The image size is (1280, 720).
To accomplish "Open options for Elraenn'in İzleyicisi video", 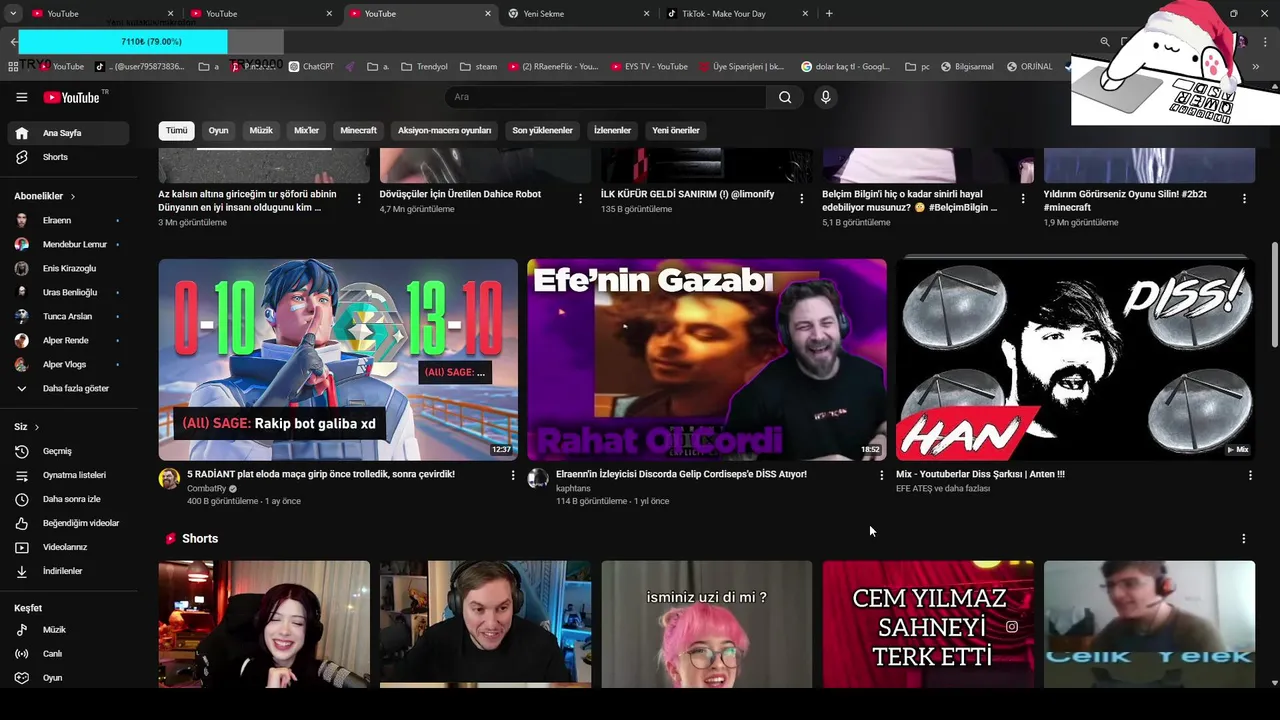I will (881, 475).
